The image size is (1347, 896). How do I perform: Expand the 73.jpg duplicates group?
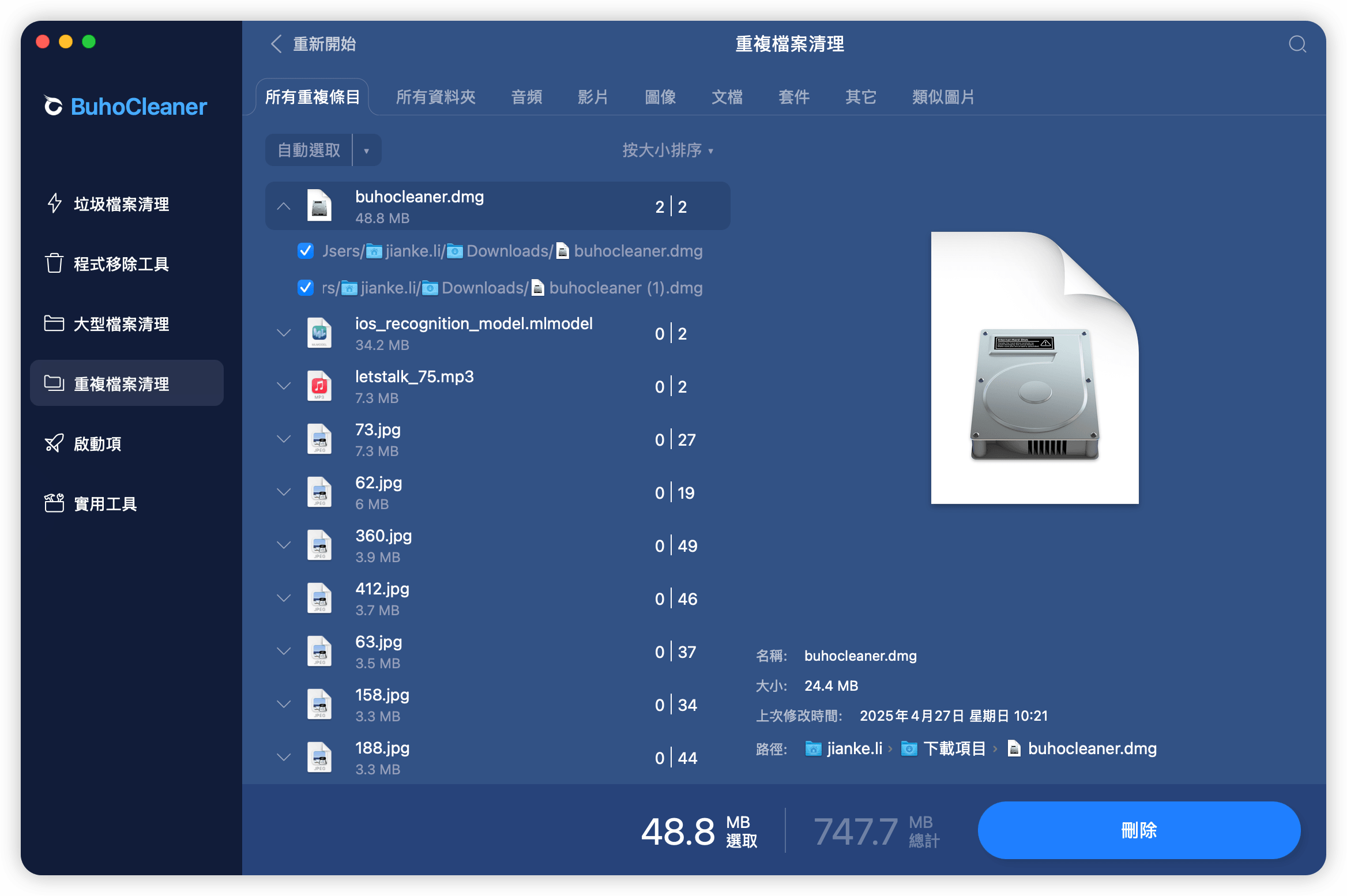tap(284, 439)
